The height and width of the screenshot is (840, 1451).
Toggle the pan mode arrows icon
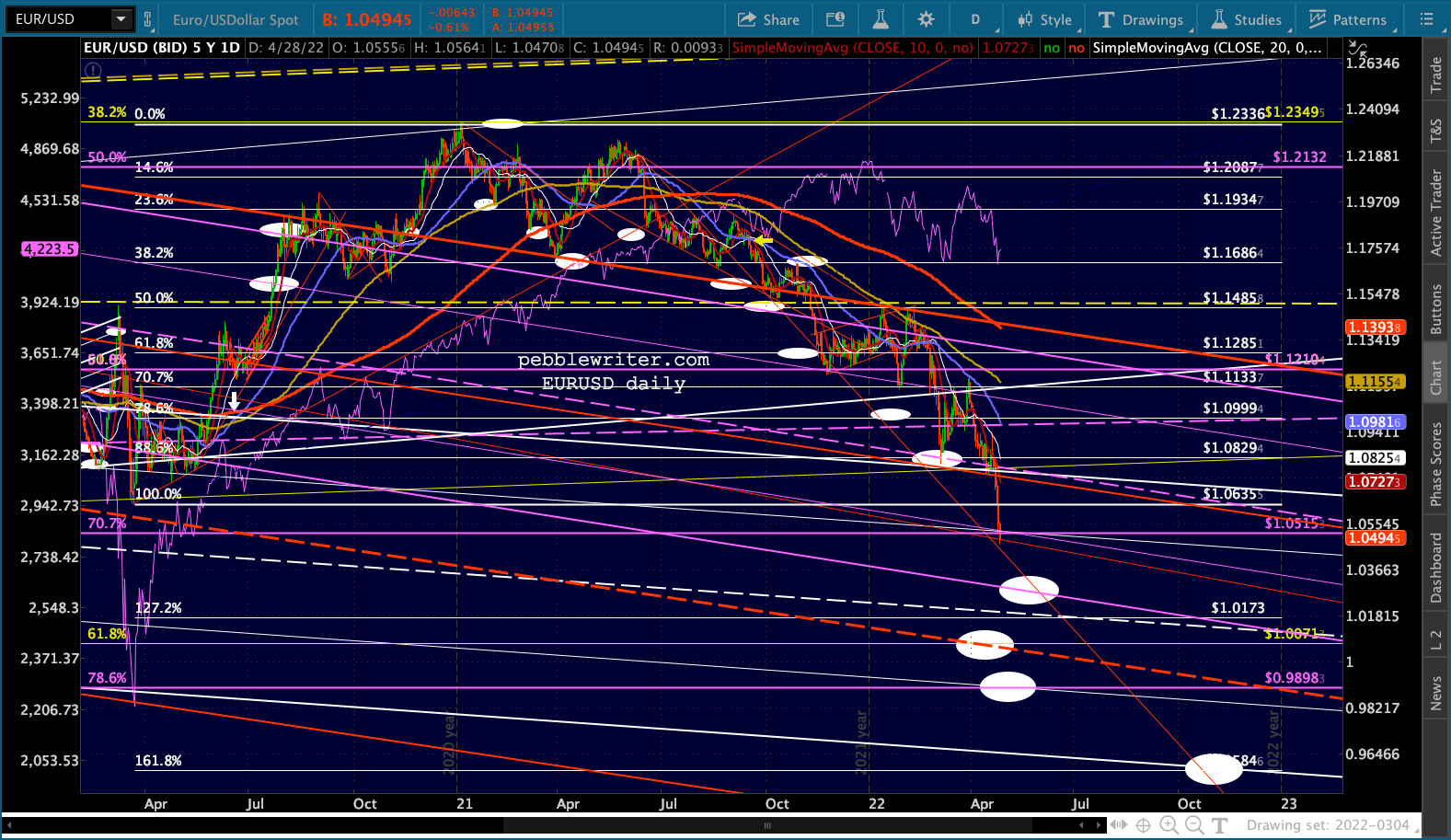pyautogui.click(x=1119, y=825)
